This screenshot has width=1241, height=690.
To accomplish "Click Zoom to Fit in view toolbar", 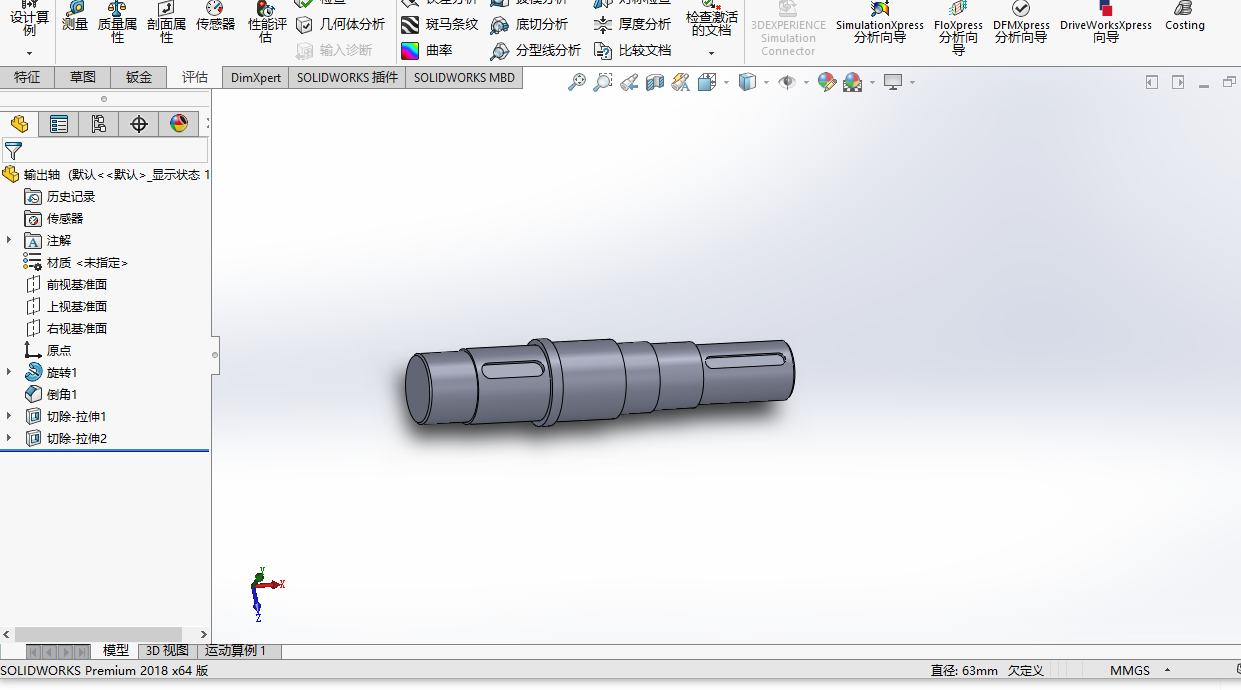I will [x=577, y=82].
